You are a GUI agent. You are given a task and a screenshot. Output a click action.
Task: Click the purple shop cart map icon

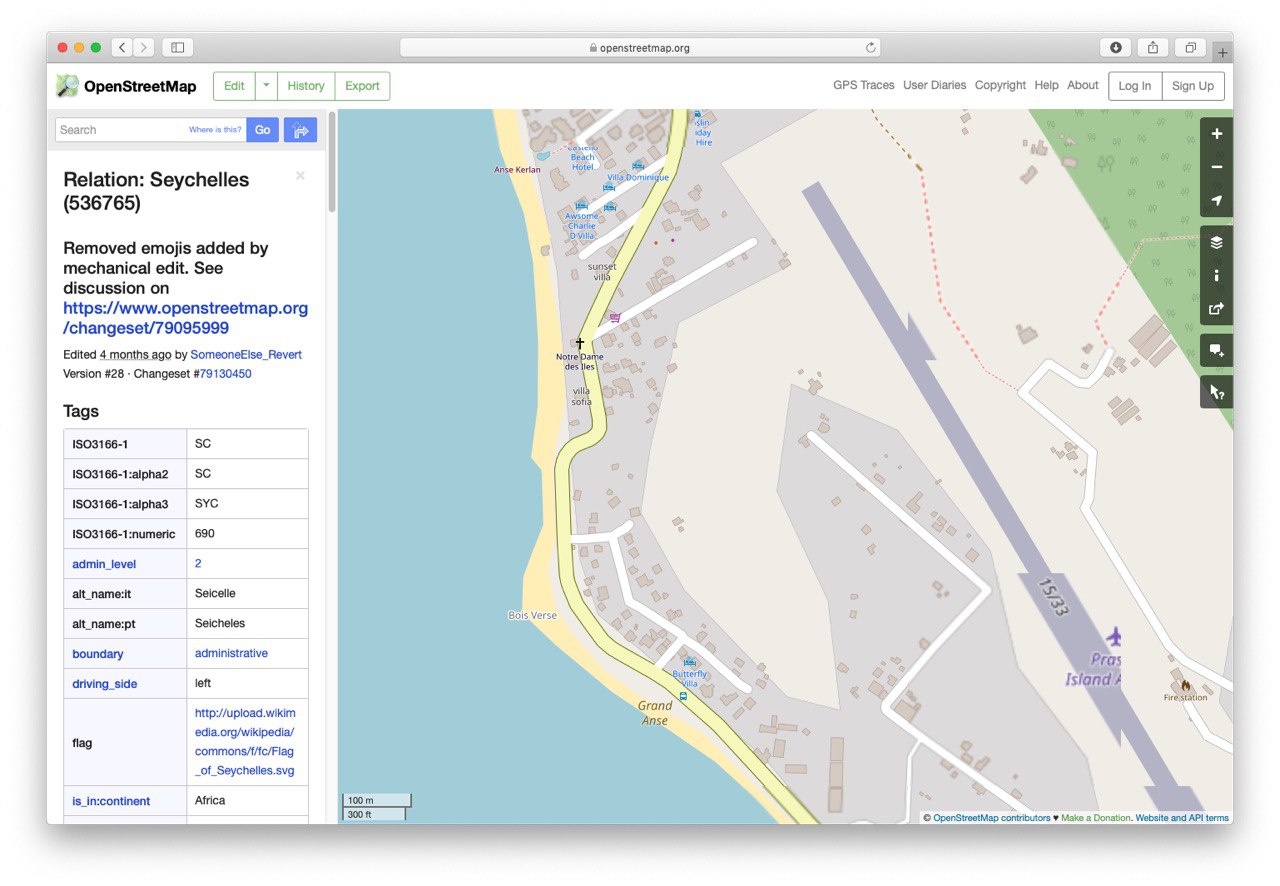coord(615,317)
